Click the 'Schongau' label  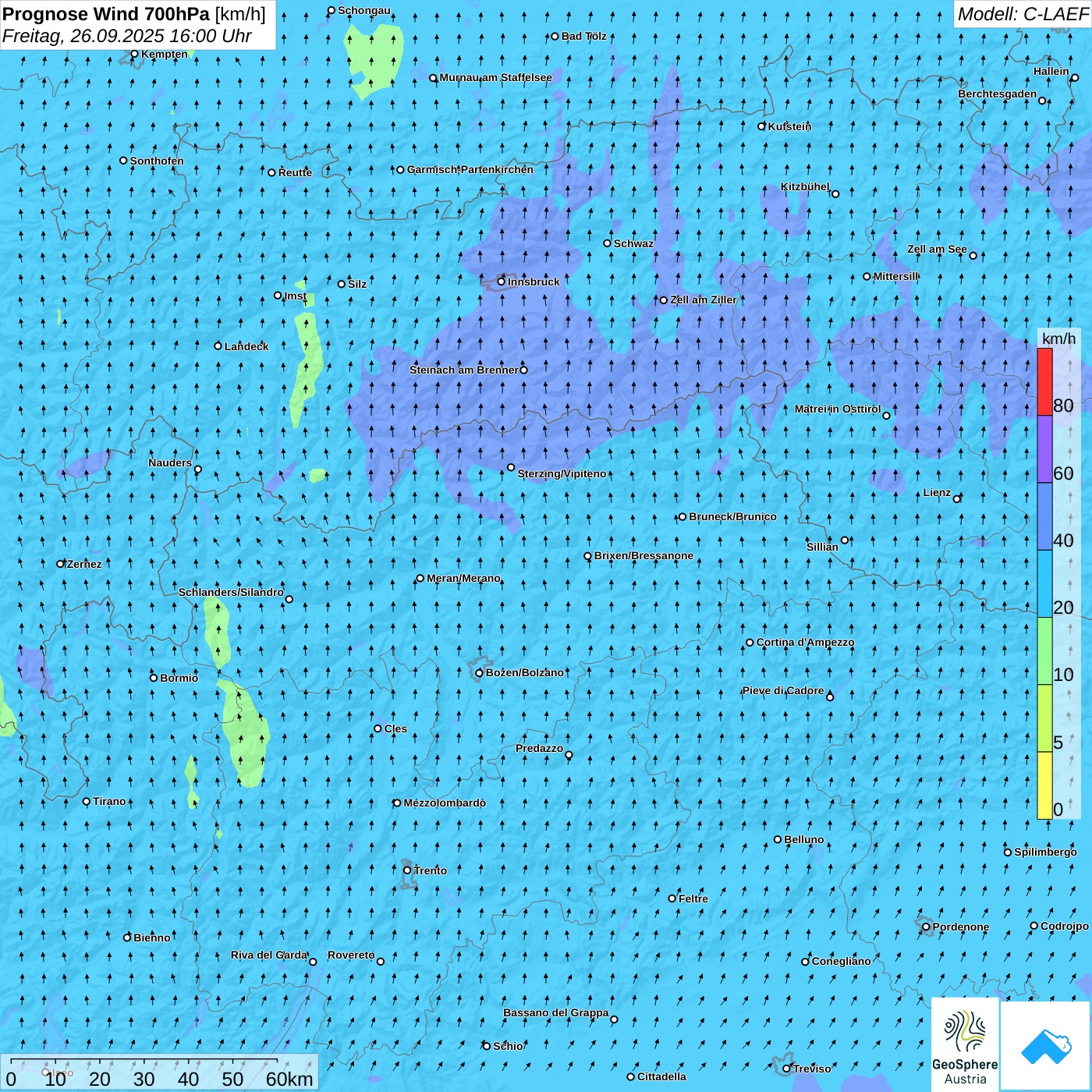point(363,10)
